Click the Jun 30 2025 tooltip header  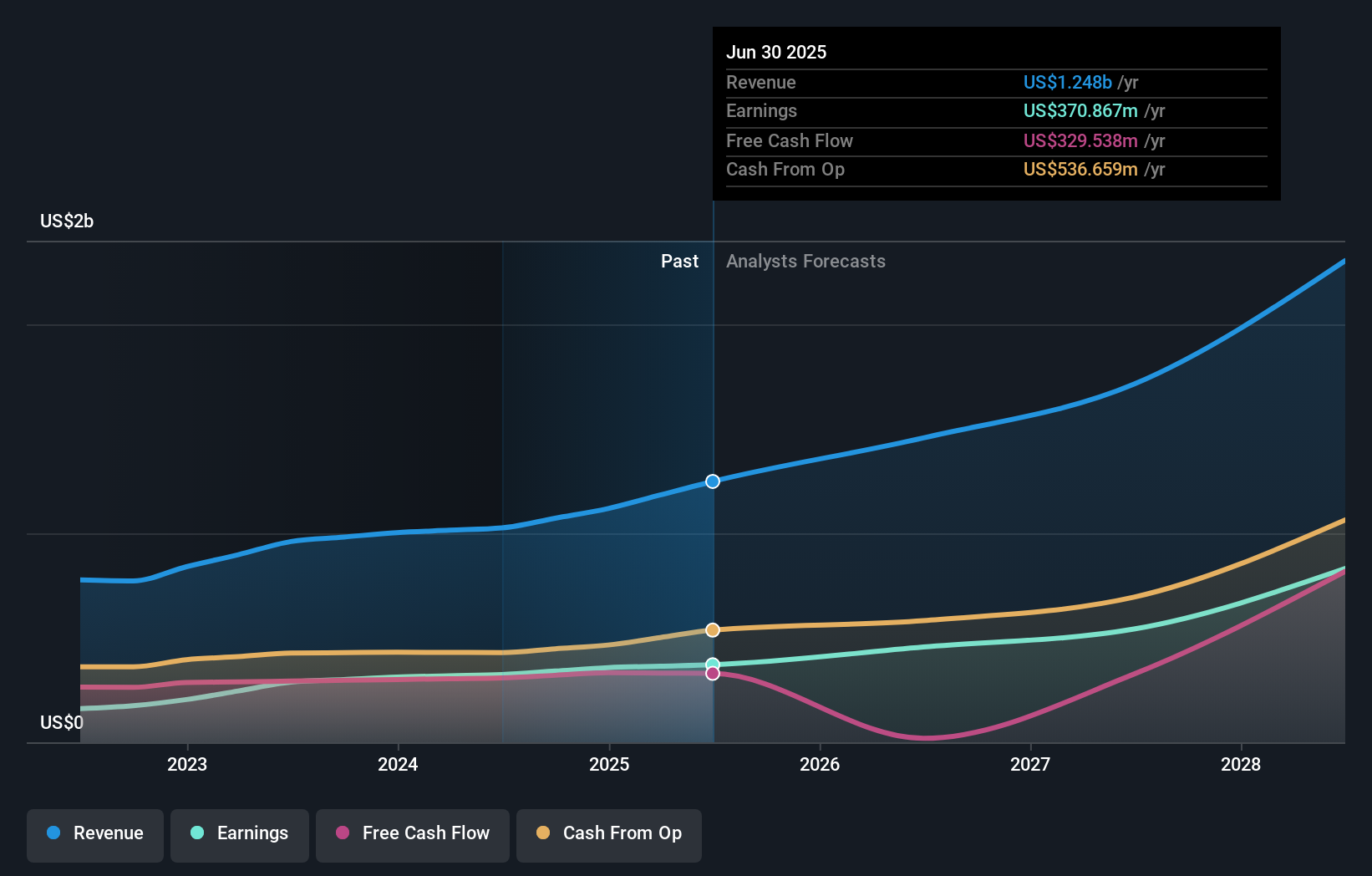776,52
